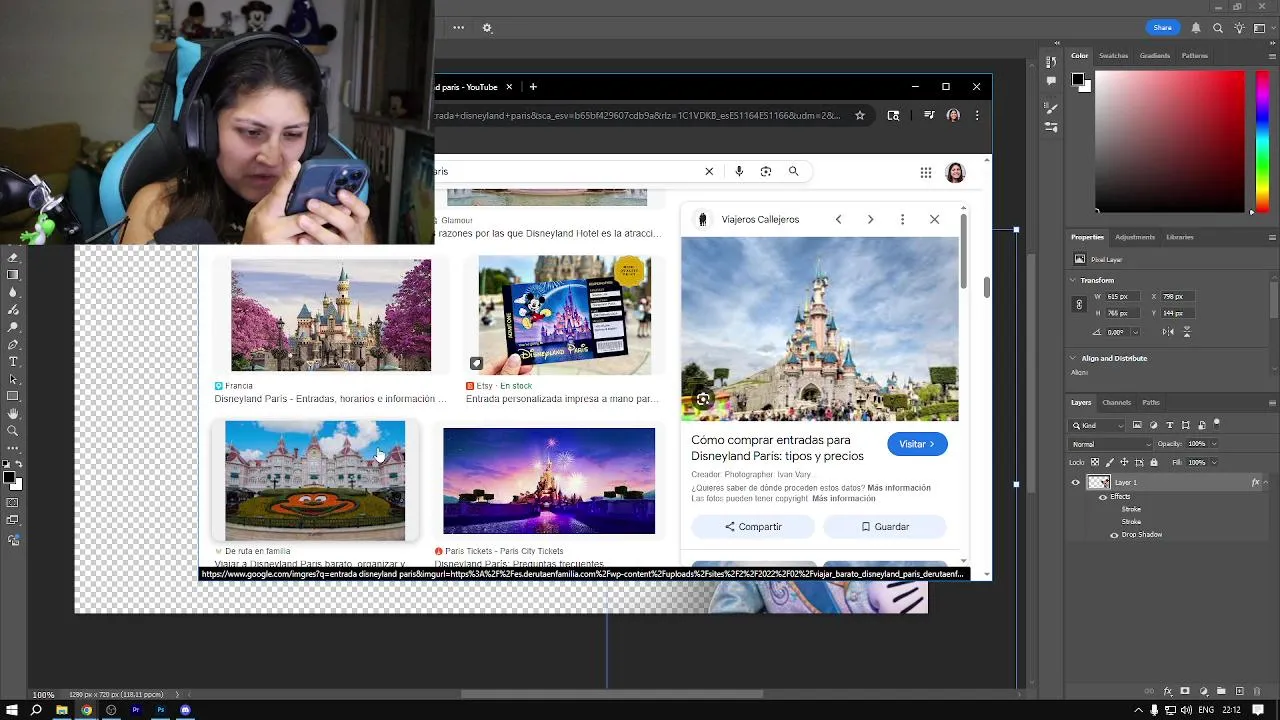The image size is (1280, 720).
Task: Open Photoshop options bar gear settings
Action: [487, 28]
